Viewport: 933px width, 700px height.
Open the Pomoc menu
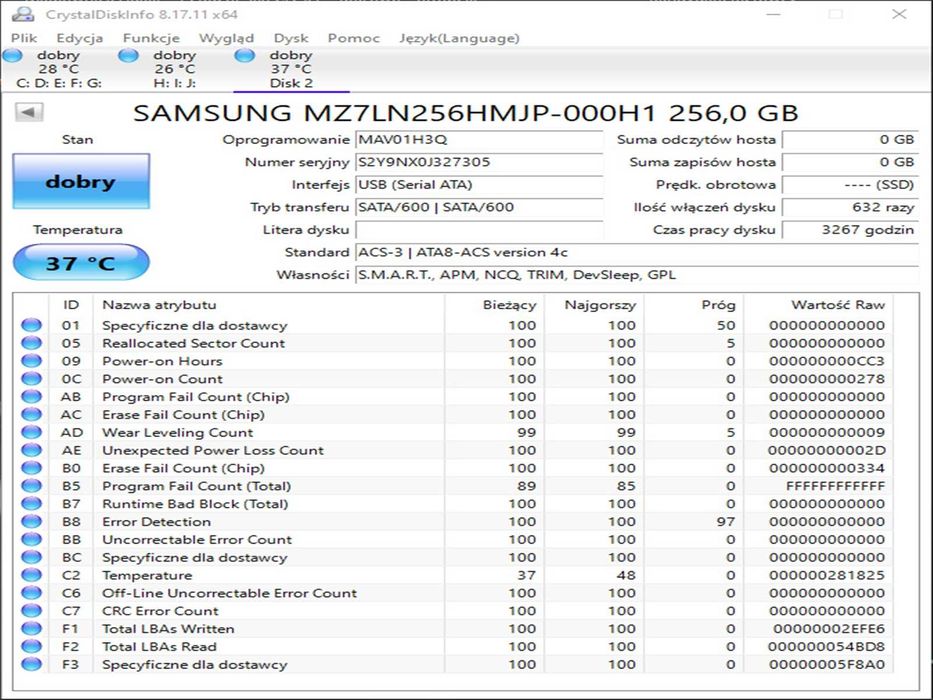[x=353, y=38]
